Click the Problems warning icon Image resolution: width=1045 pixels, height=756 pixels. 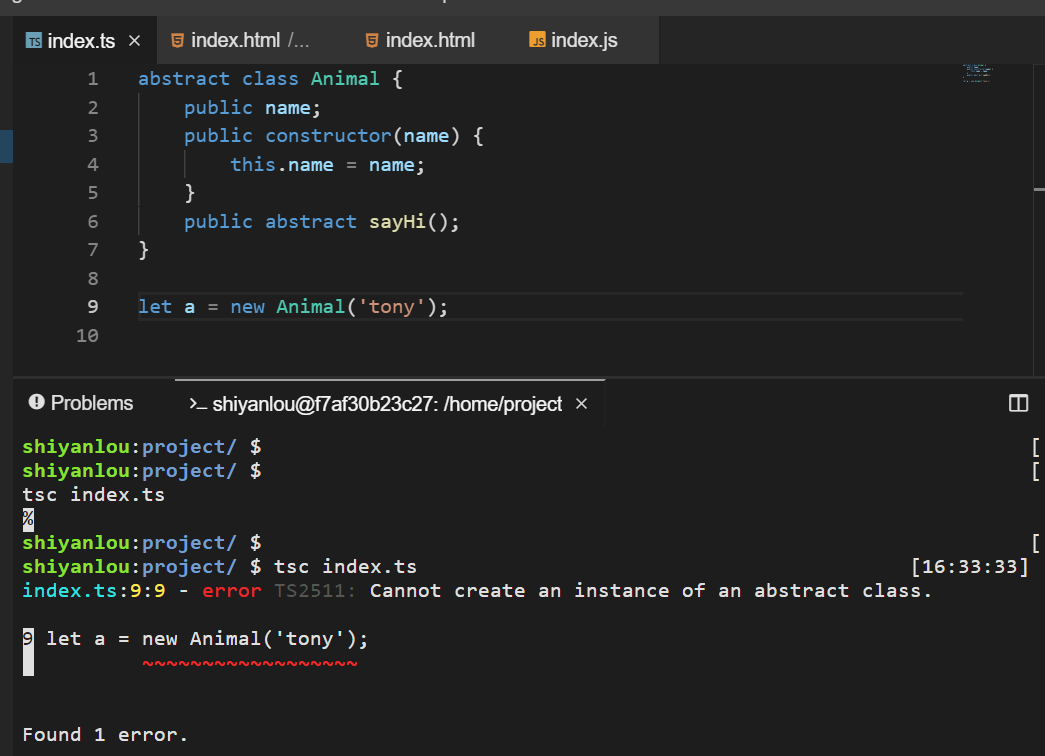pos(37,402)
